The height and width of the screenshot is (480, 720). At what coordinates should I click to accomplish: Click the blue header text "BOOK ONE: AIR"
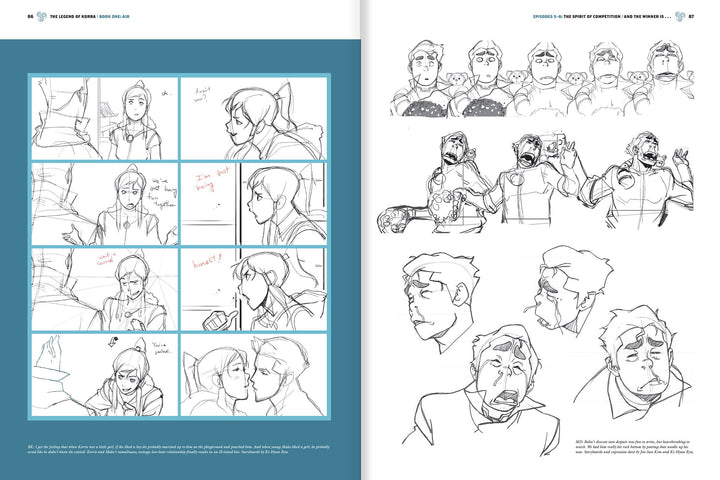coord(115,17)
